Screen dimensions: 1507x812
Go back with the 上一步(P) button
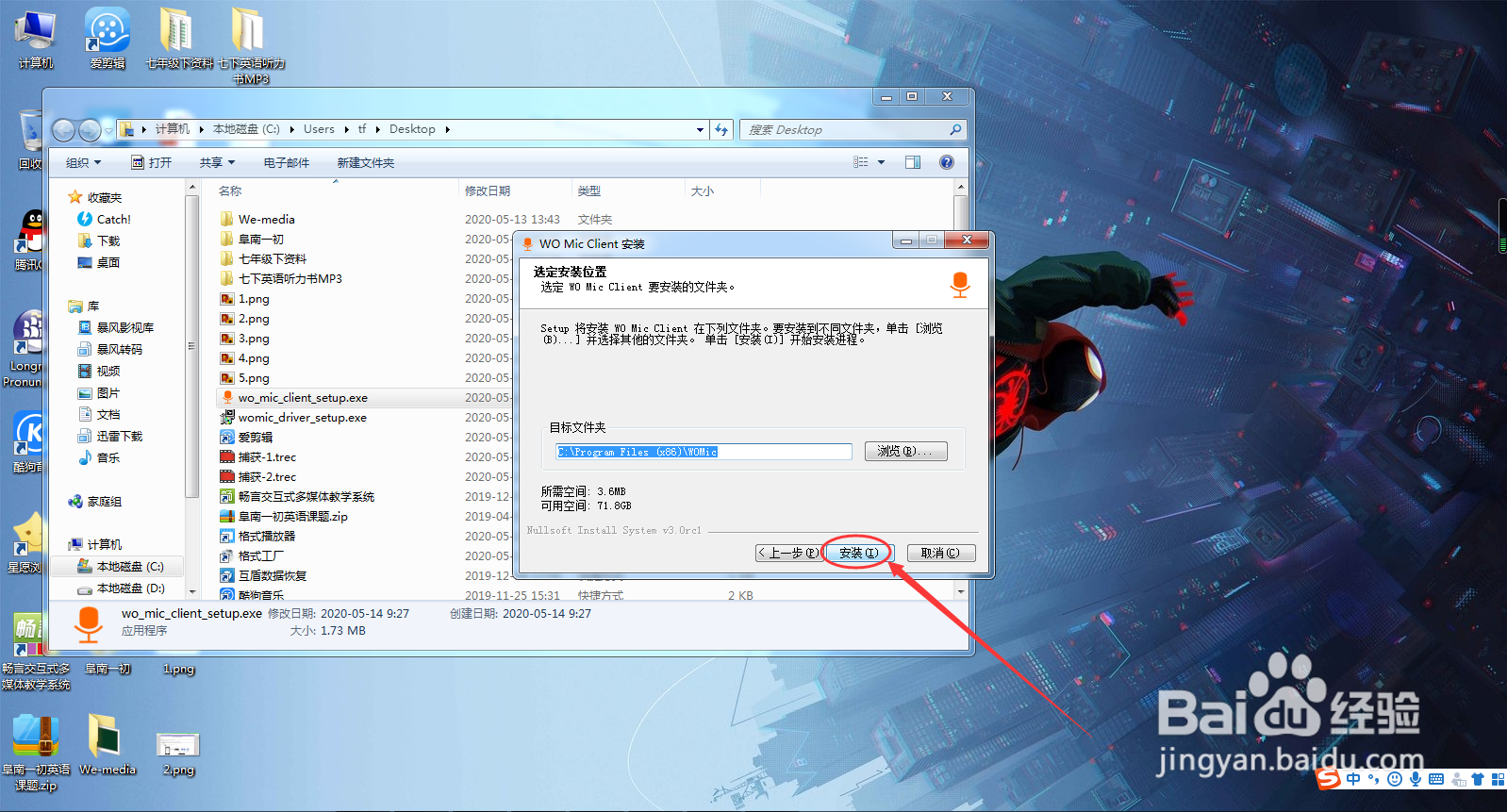click(x=788, y=553)
